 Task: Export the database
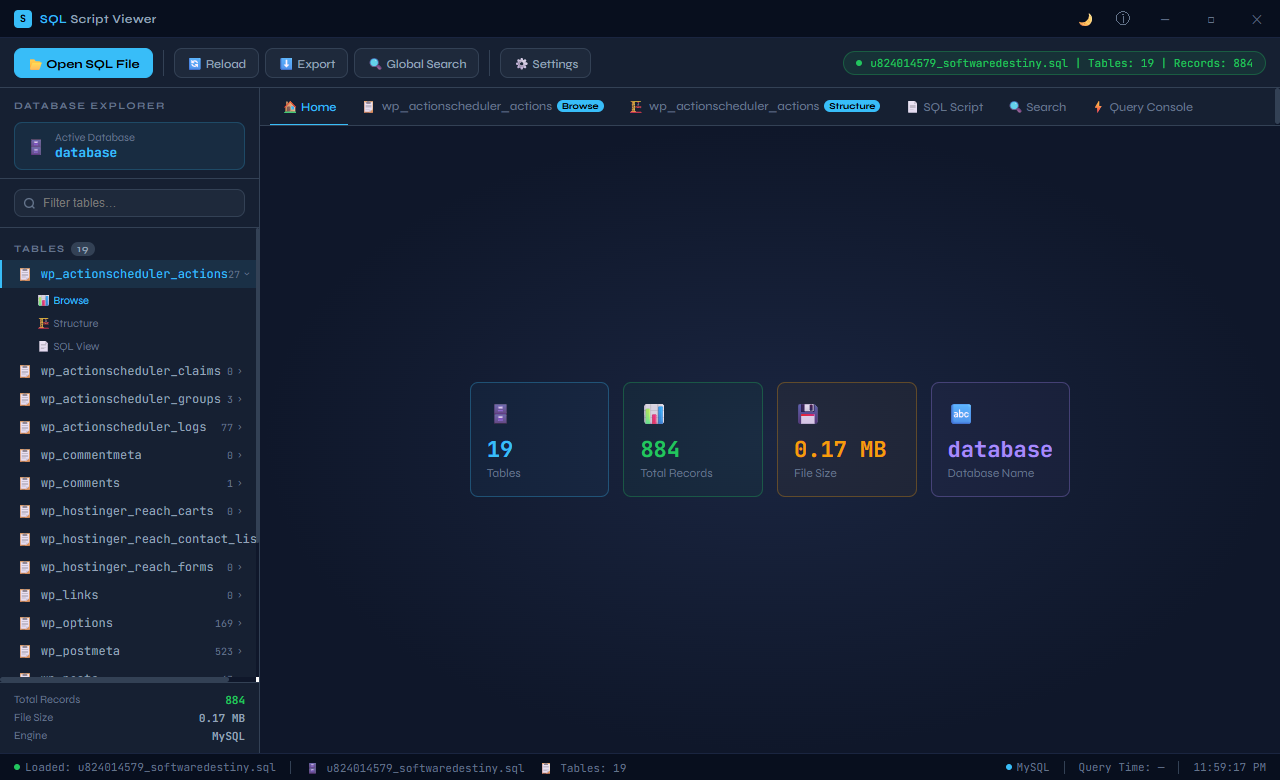[307, 63]
